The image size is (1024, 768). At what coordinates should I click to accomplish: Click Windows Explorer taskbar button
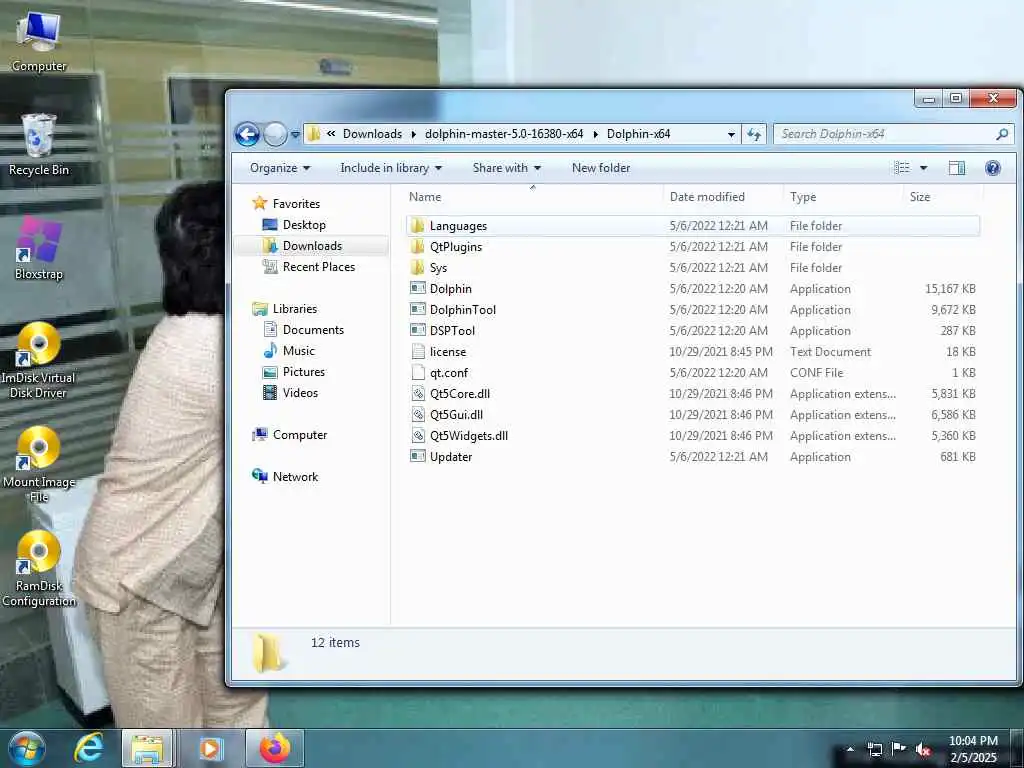(147, 748)
